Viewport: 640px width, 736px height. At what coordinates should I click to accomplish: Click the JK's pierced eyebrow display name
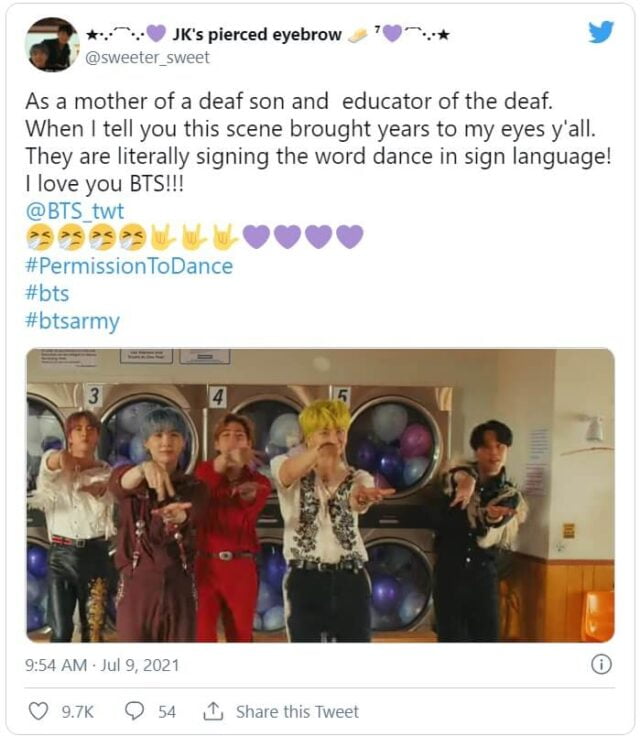257,34
